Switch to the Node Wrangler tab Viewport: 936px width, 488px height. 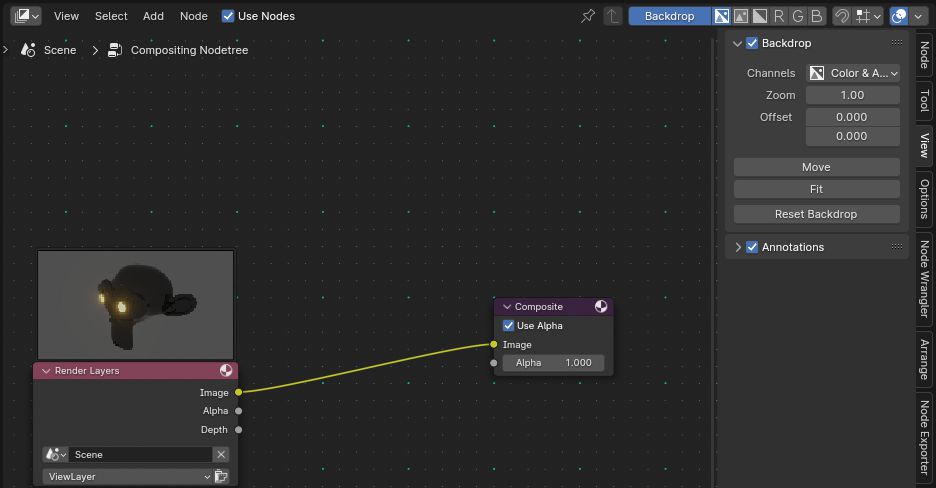point(924,280)
